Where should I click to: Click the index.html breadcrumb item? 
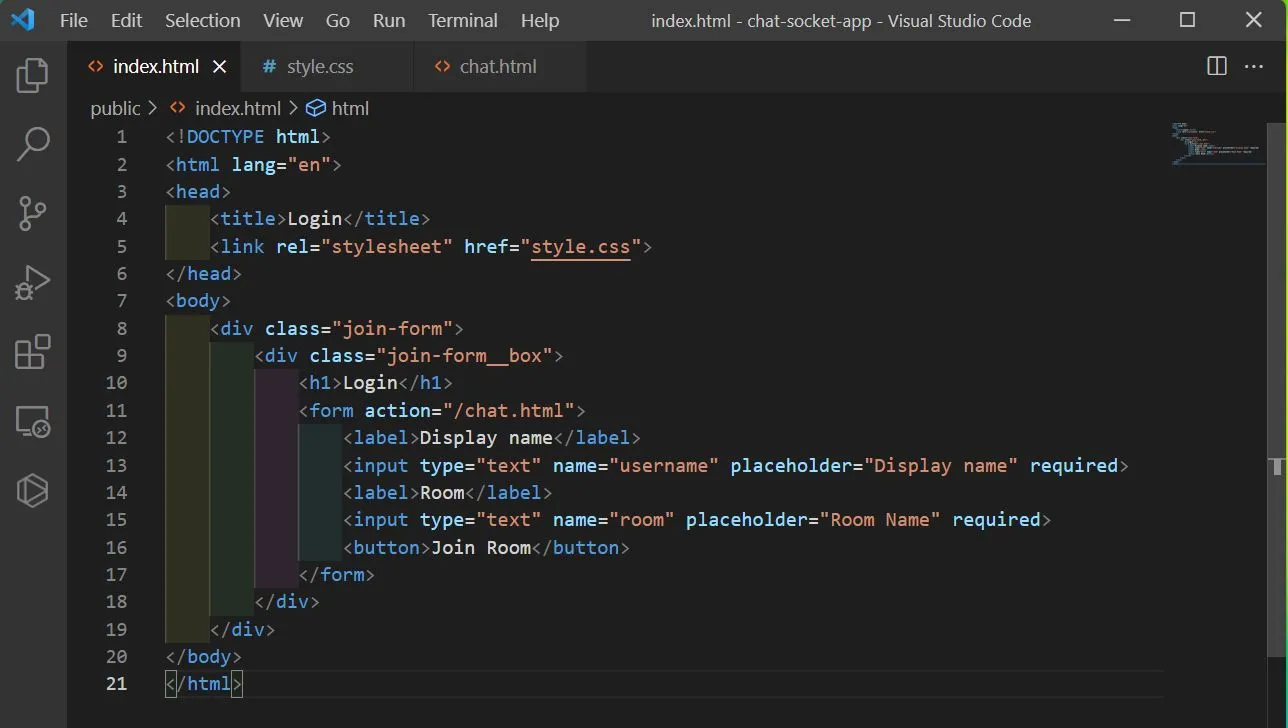[x=238, y=108]
